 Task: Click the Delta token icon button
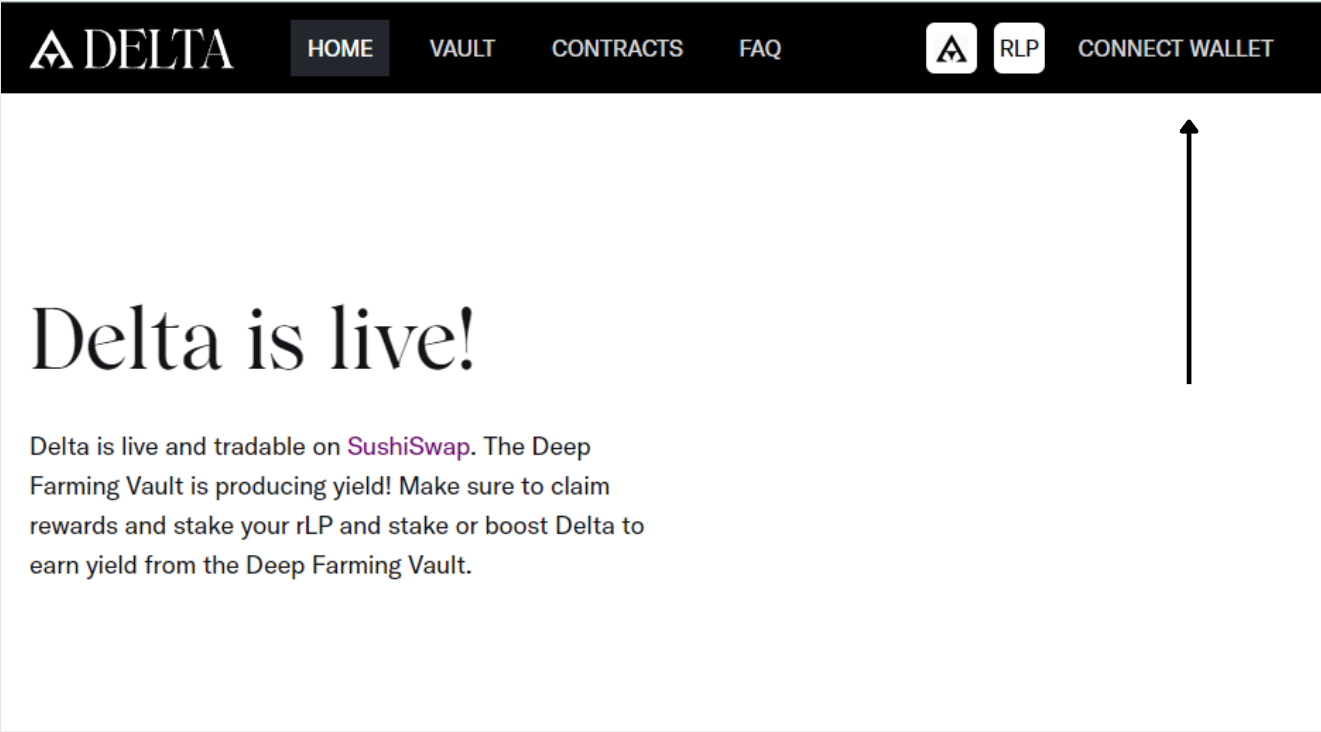click(x=951, y=48)
